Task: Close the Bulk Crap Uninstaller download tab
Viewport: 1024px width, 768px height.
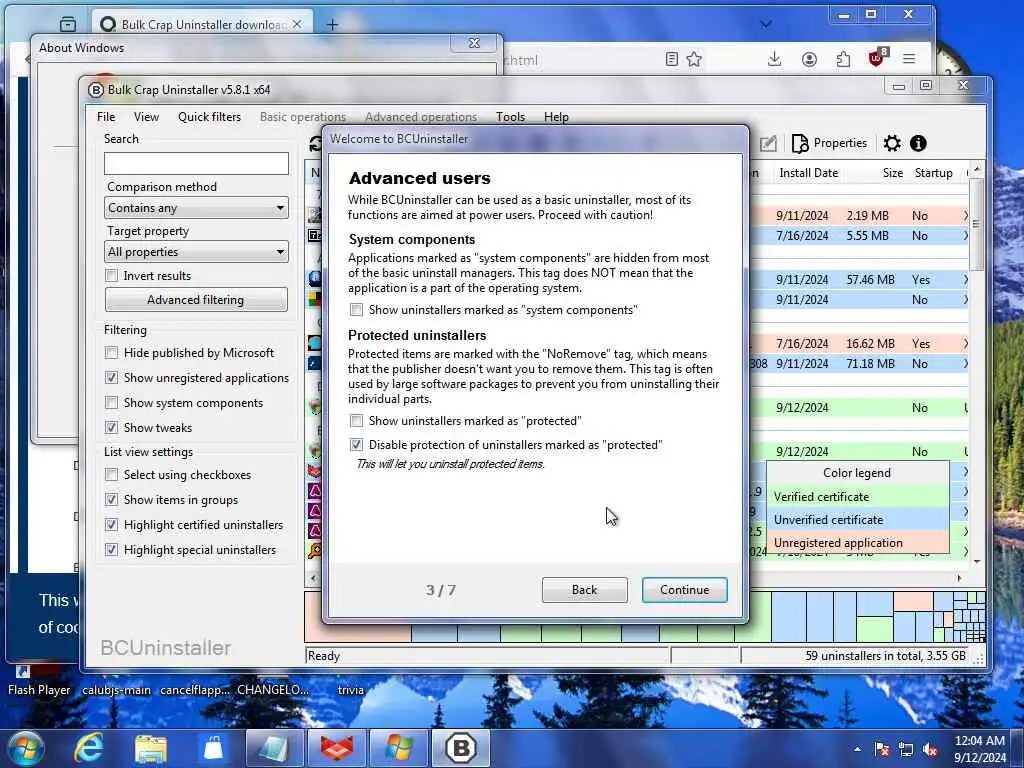Action: 297,24
